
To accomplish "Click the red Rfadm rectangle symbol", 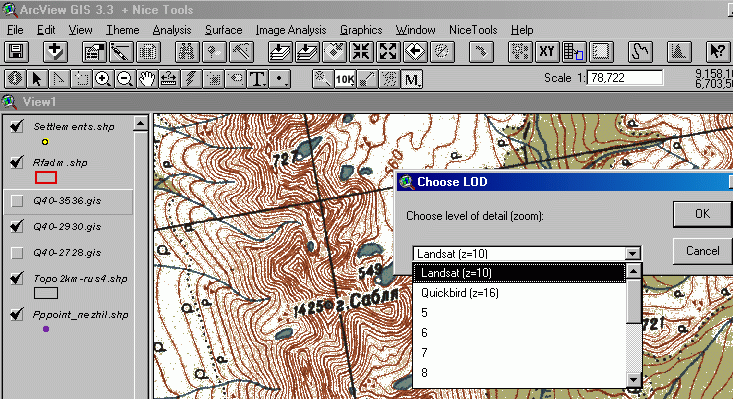I will tap(46, 178).
